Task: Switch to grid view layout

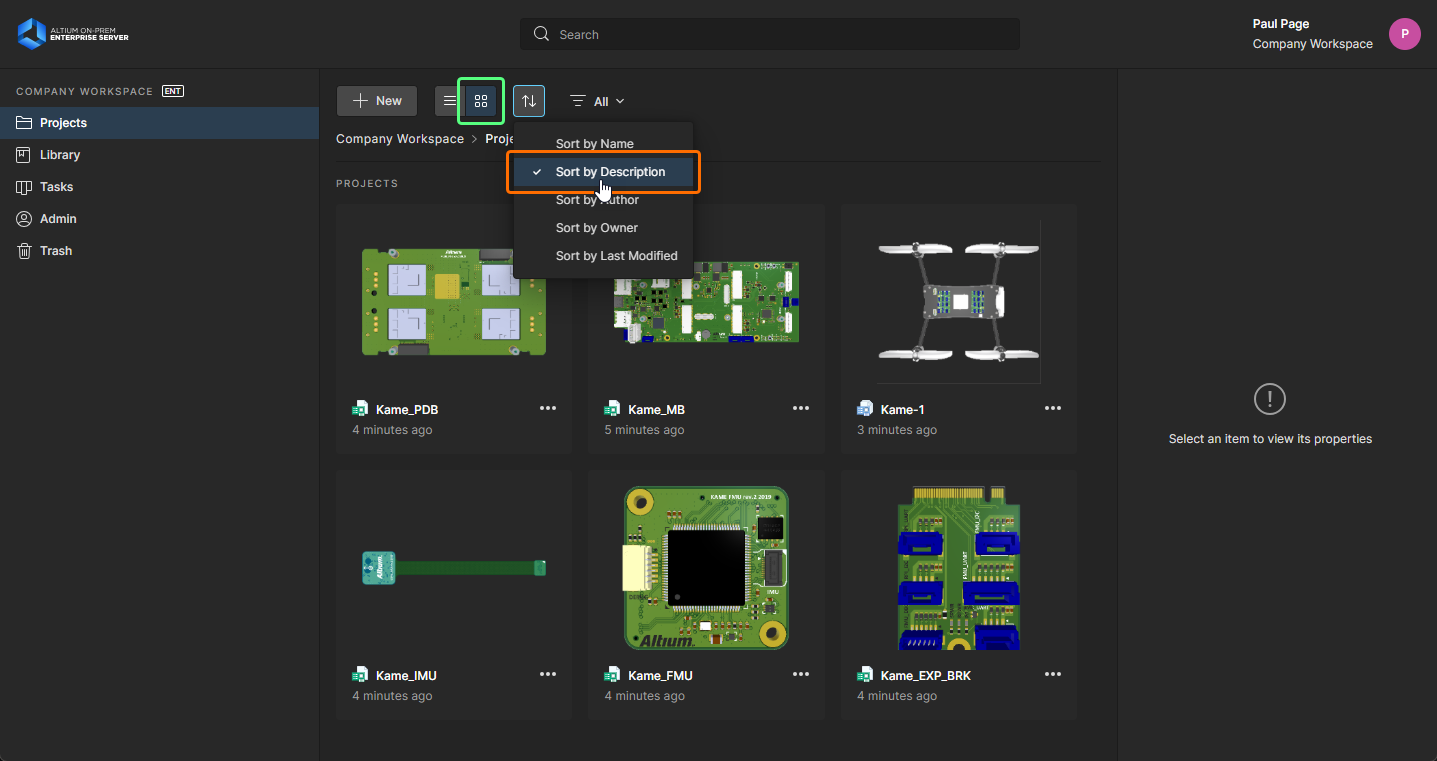Action: coord(481,101)
